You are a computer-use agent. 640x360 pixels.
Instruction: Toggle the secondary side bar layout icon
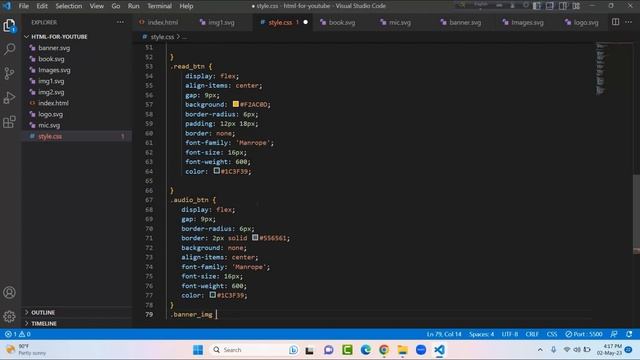tap(563, 6)
